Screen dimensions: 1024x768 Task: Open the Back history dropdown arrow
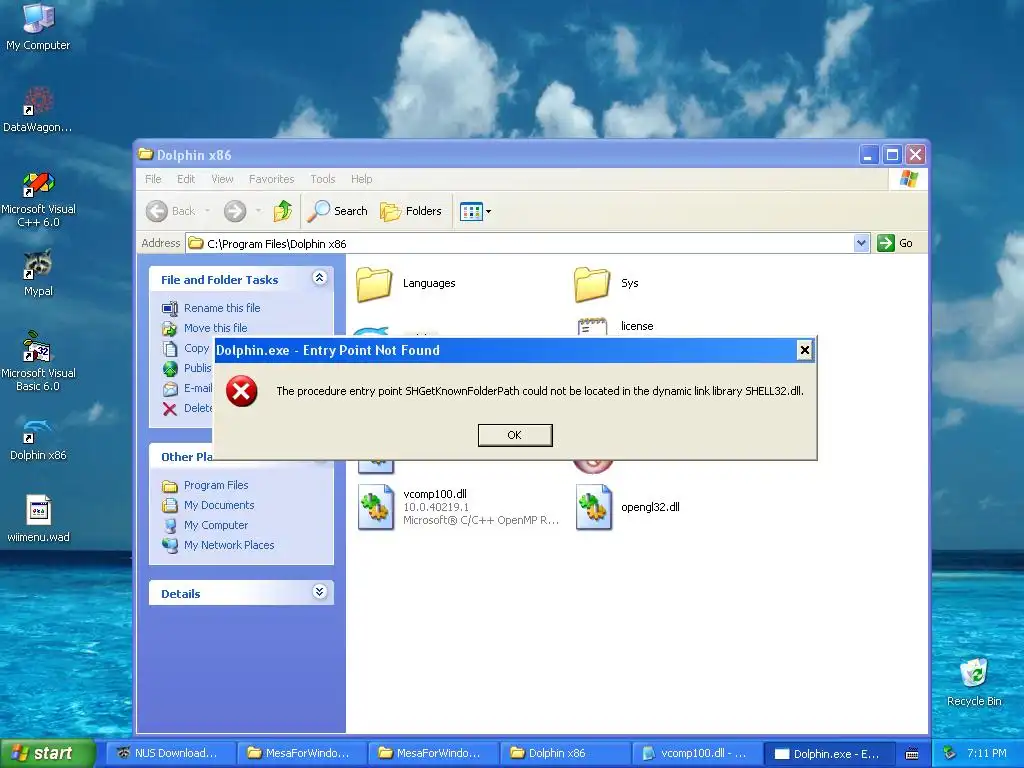click(207, 211)
